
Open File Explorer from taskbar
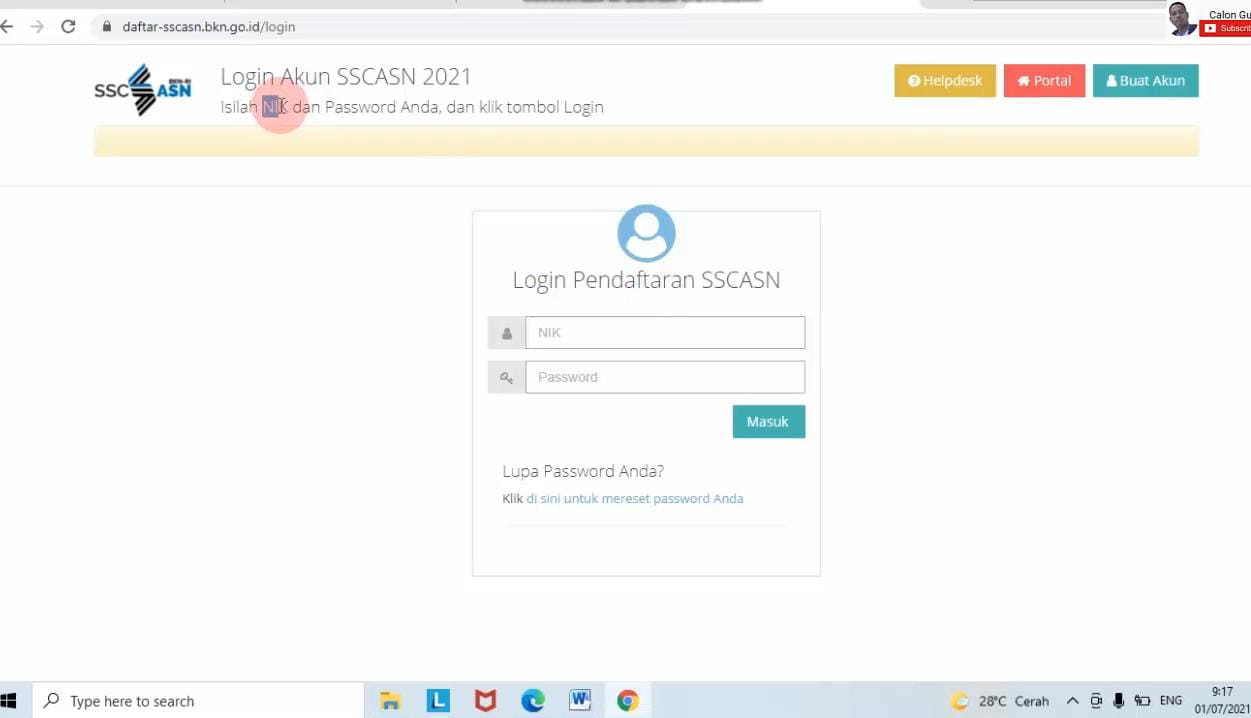click(390, 701)
